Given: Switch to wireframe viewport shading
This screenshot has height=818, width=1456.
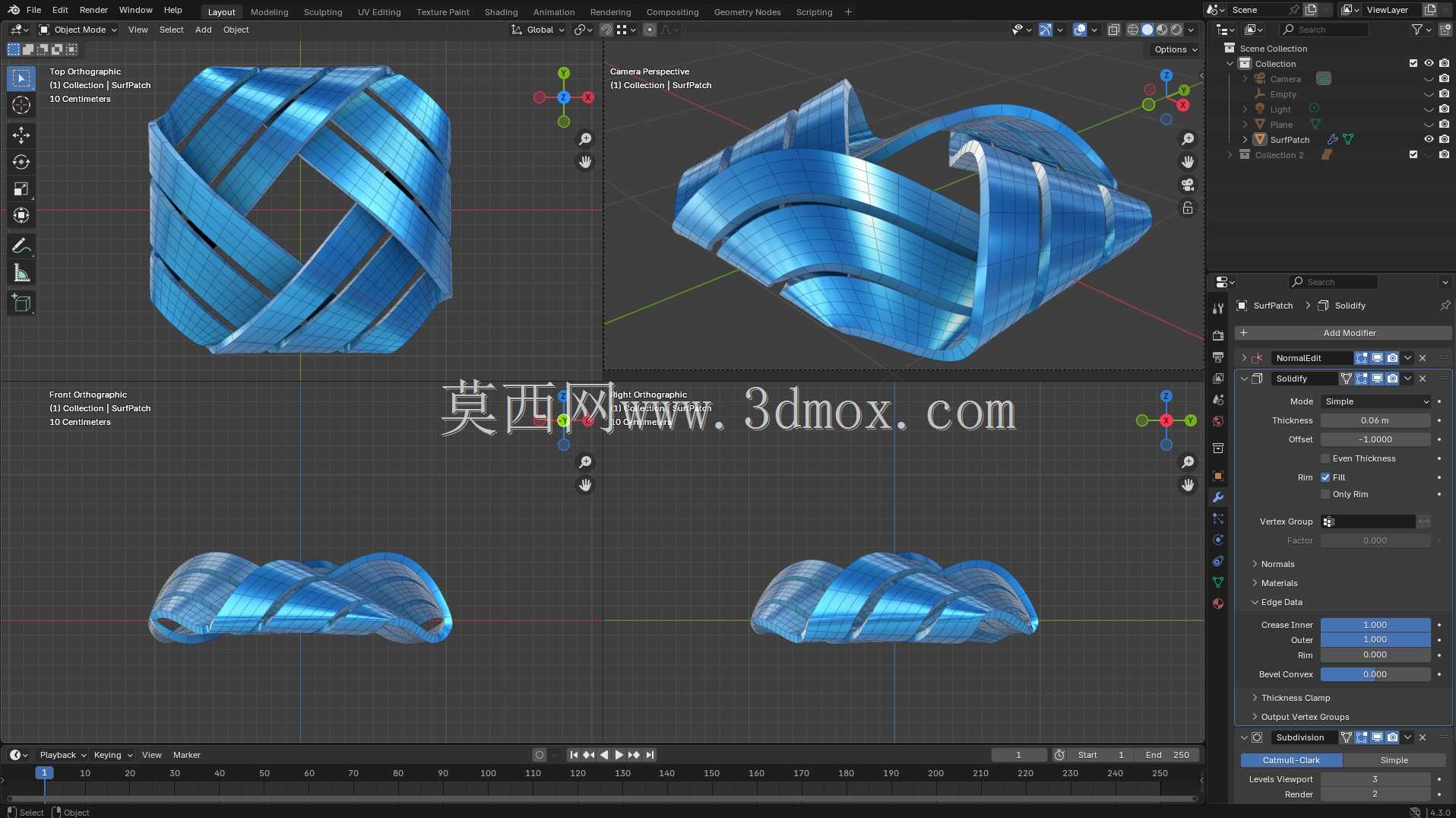Looking at the screenshot, I should point(1132,30).
